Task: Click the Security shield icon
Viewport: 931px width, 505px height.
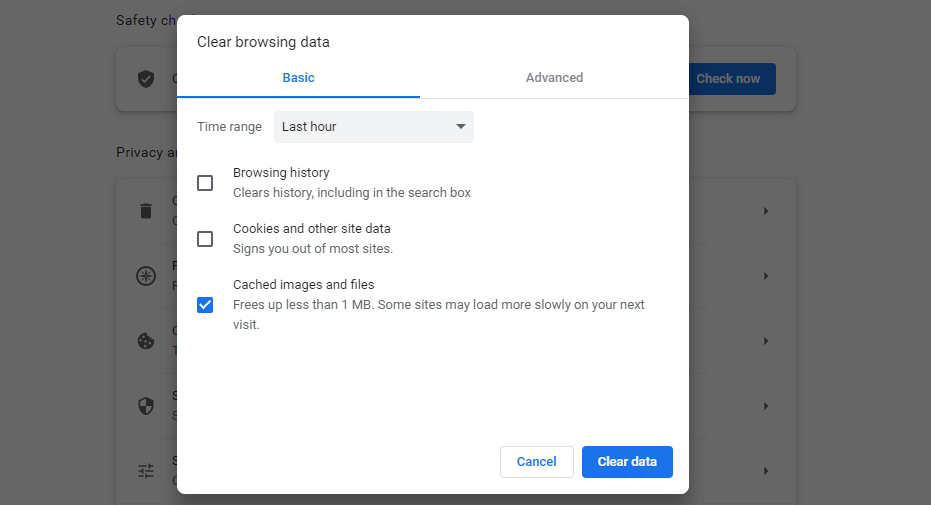Action: (x=146, y=406)
